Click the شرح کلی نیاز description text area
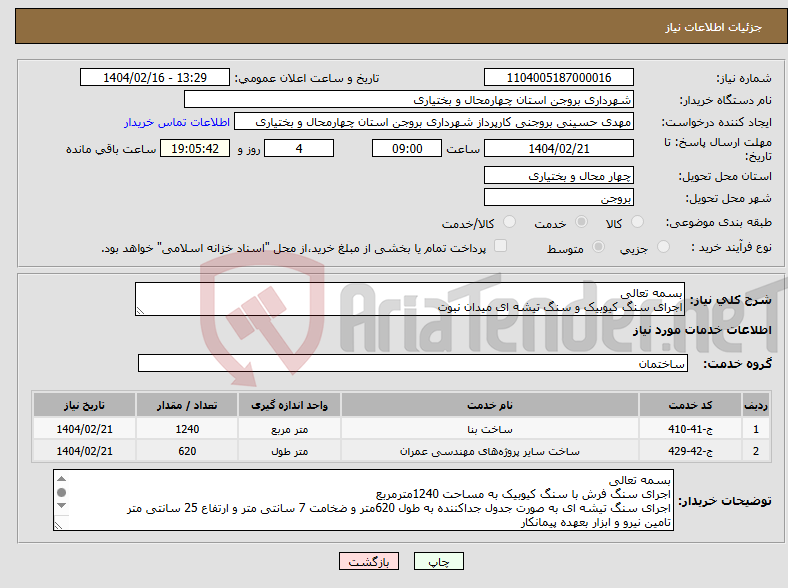 [410, 299]
